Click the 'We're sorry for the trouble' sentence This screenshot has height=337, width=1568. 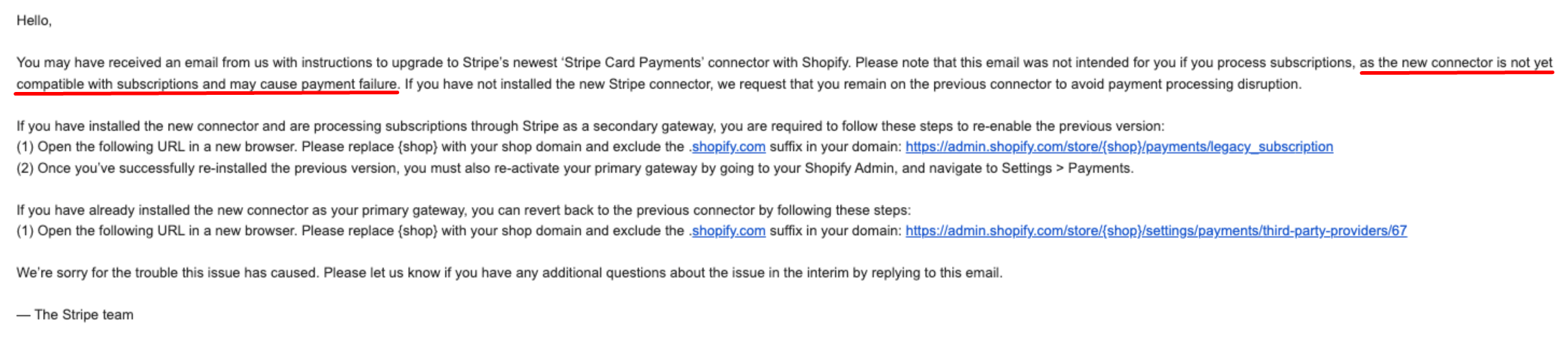[168, 273]
